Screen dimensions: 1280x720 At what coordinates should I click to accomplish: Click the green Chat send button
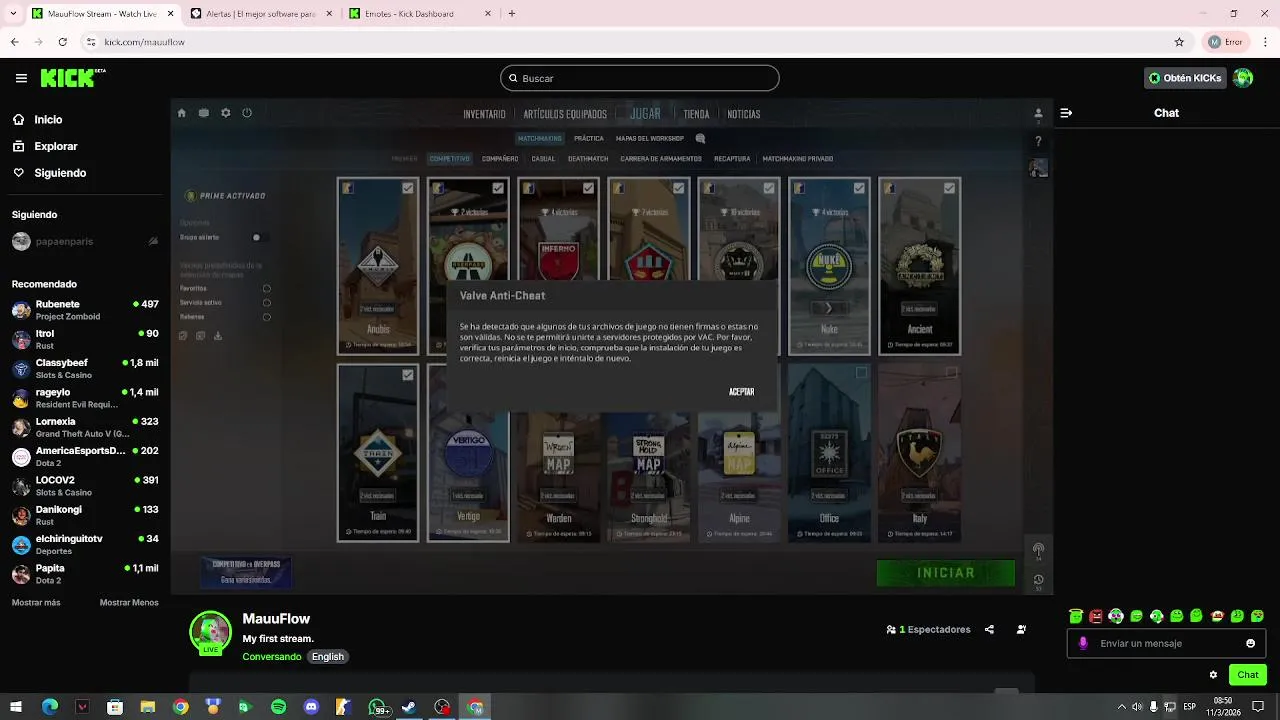coord(1248,675)
